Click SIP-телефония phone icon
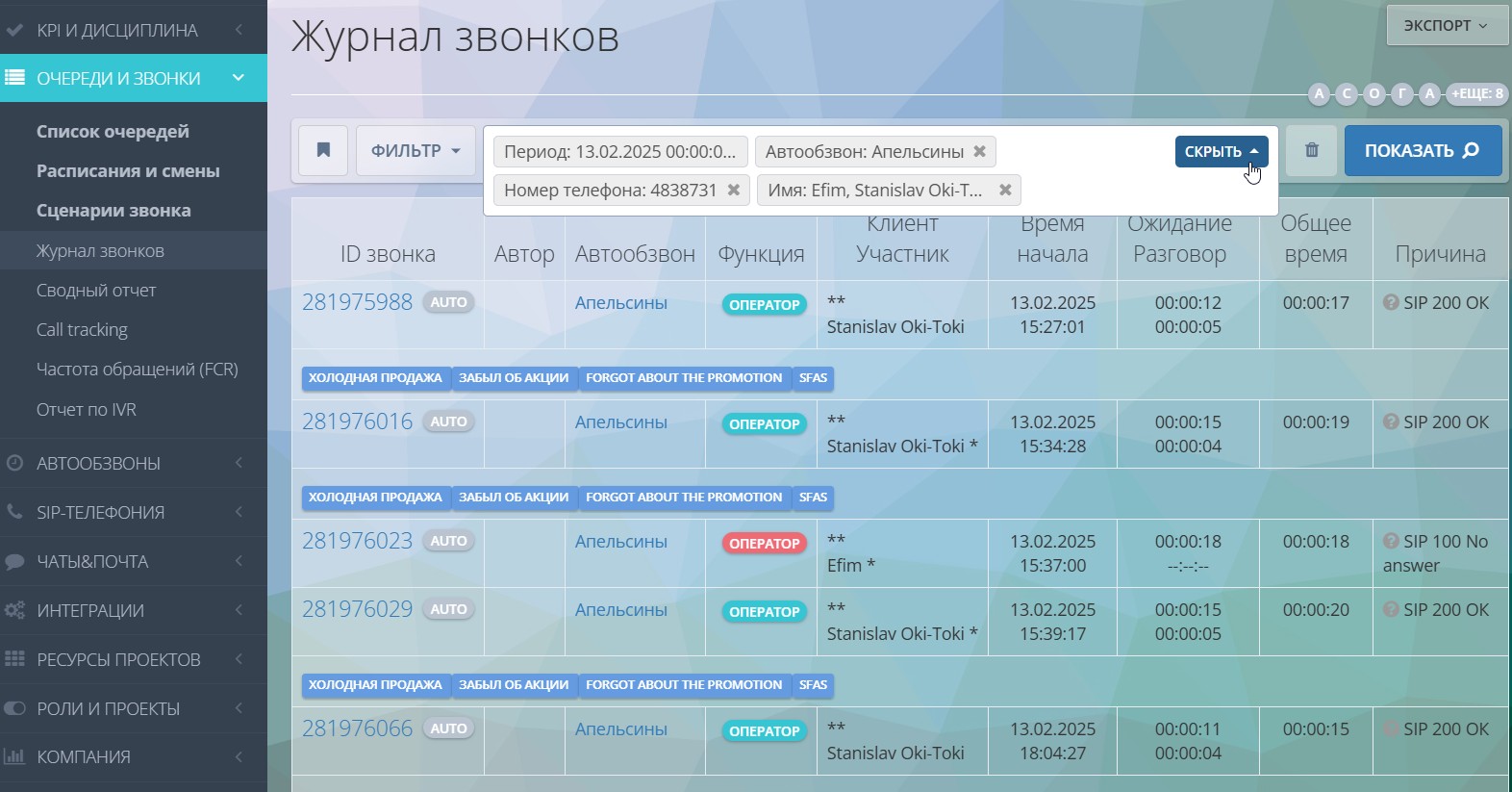 (x=14, y=512)
